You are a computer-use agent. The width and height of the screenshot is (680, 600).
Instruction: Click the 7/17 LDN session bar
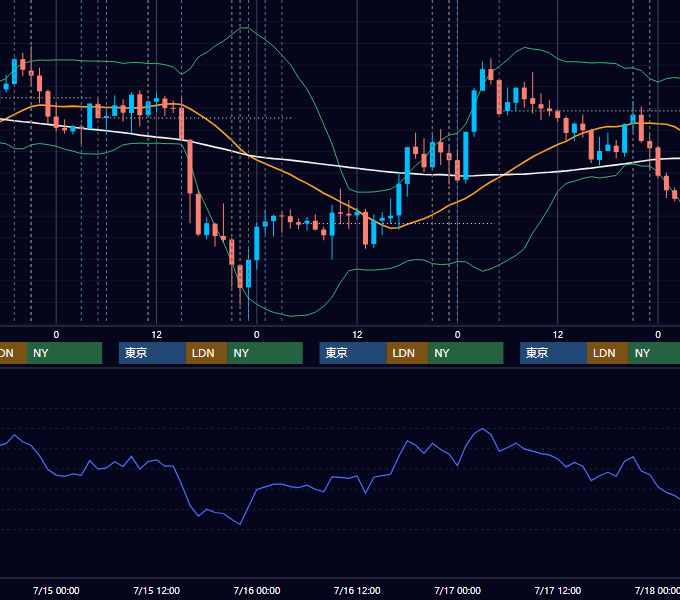tap(608, 353)
